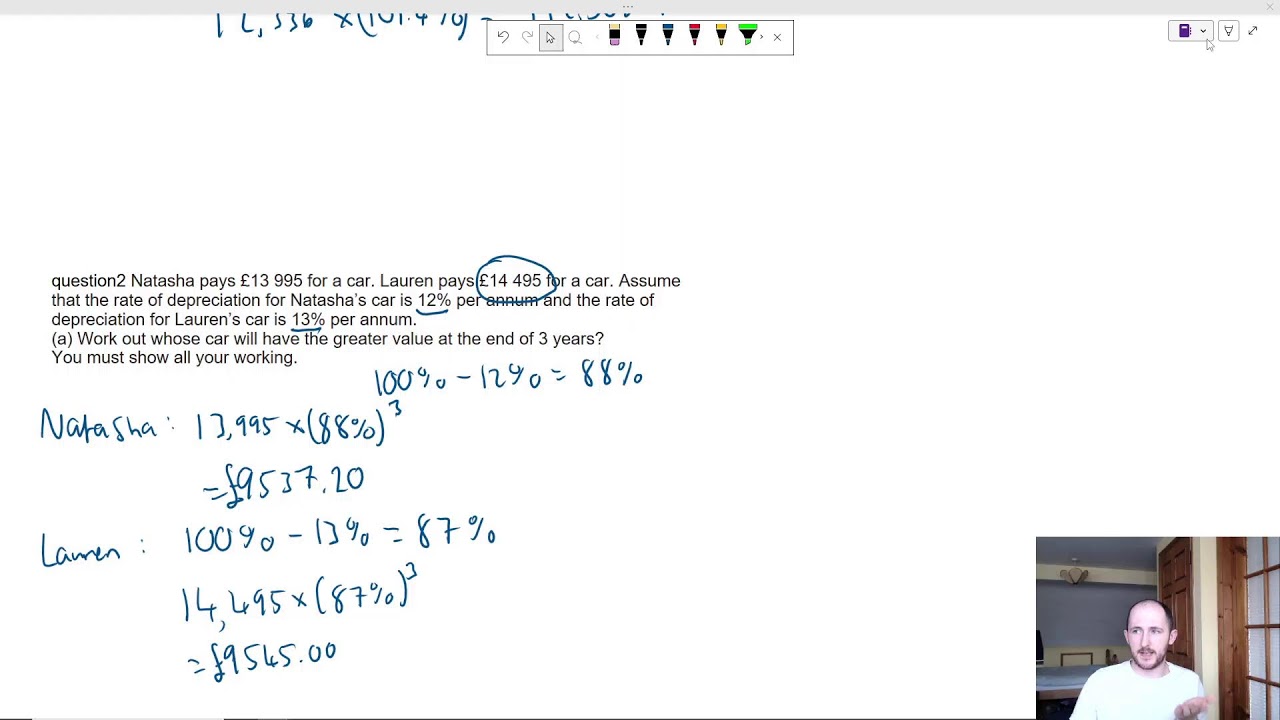The height and width of the screenshot is (720, 1280).
Task: Undo the last ink stroke
Action: click(503, 37)
